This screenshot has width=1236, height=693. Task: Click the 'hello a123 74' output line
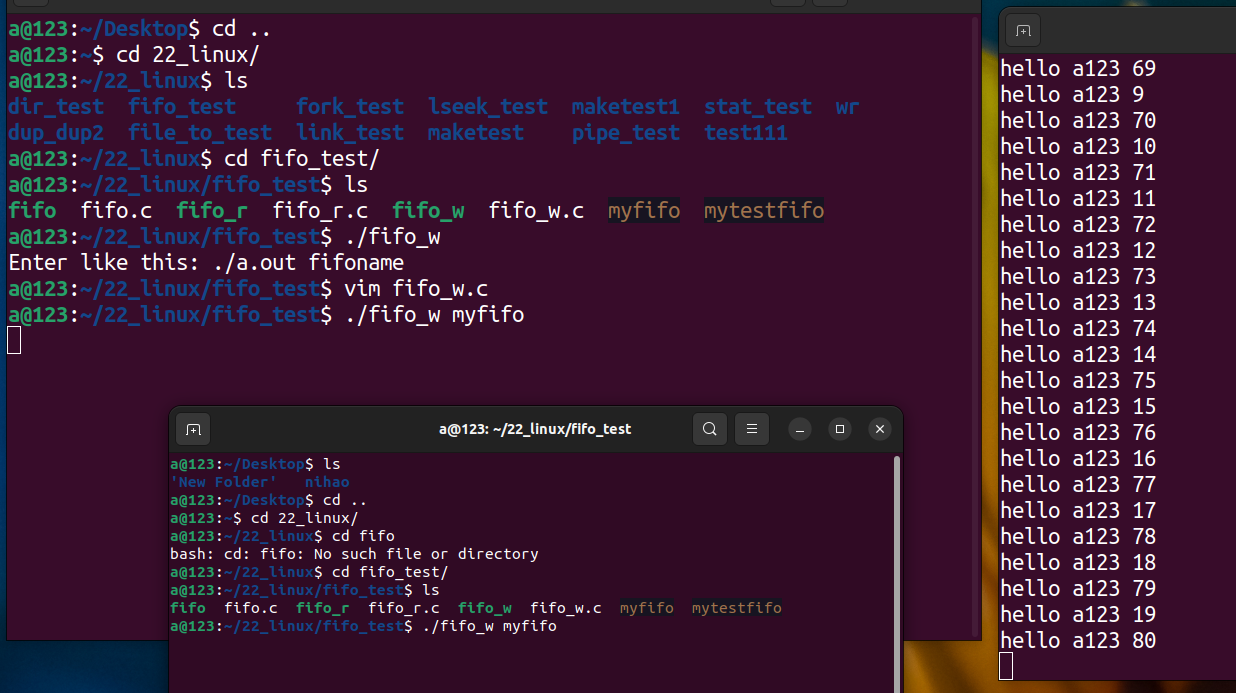(1078, 329)
